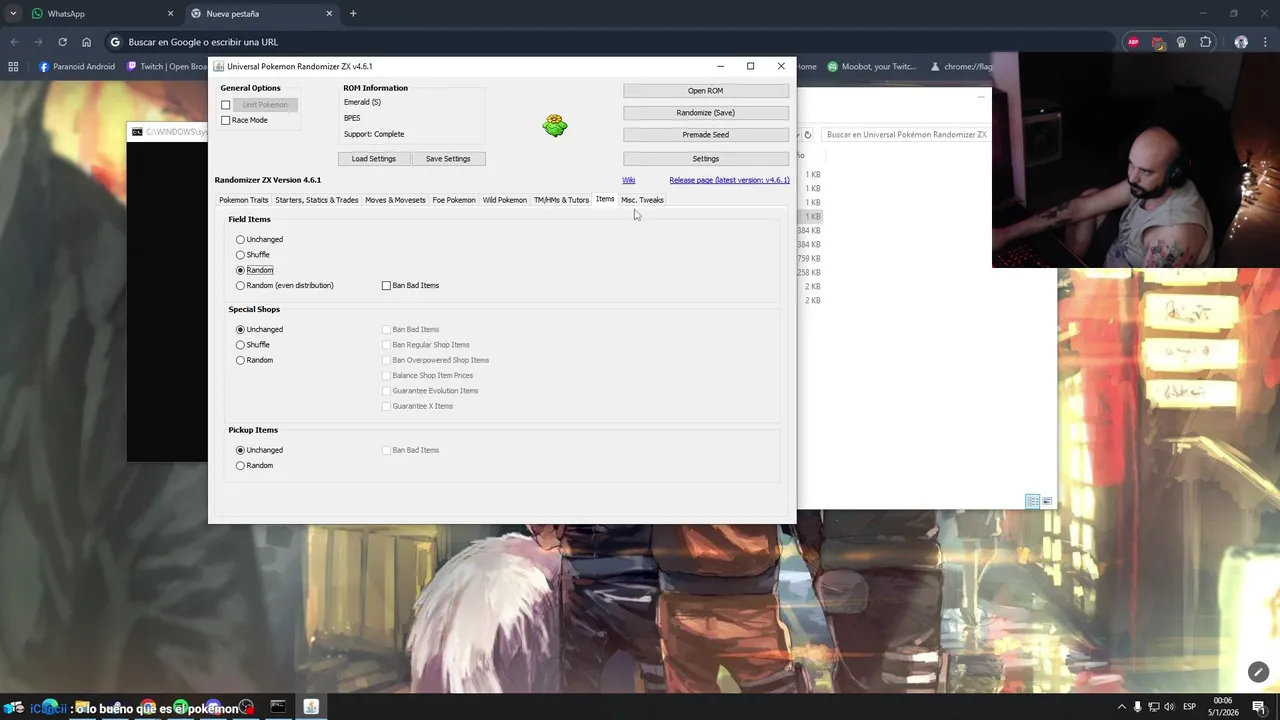Open Chrome tab search dropdown
Viewport: 1280px width, 720px height.
click(x=12, y=14)
